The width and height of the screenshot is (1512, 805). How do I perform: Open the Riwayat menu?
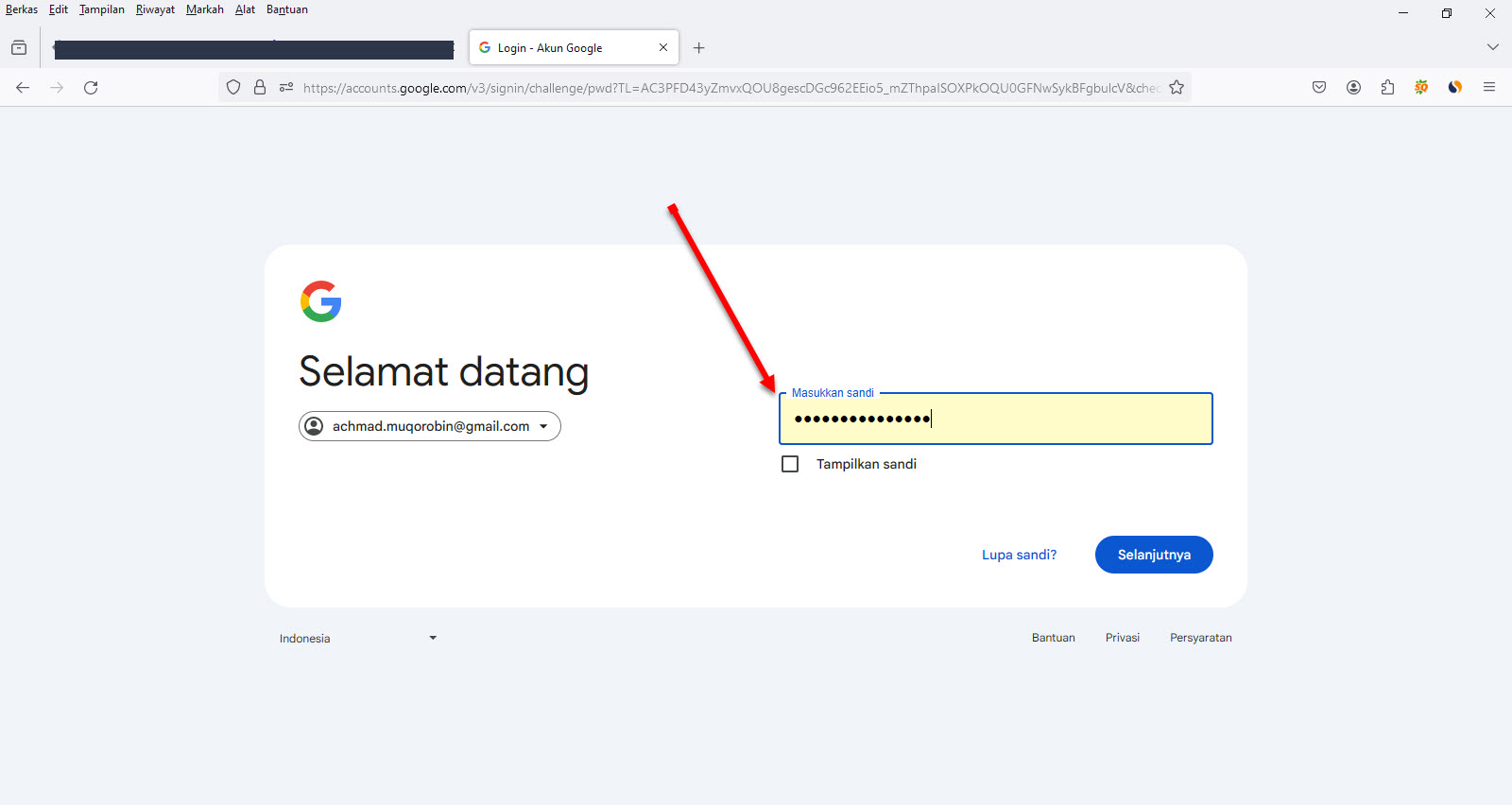coord(155,9)
